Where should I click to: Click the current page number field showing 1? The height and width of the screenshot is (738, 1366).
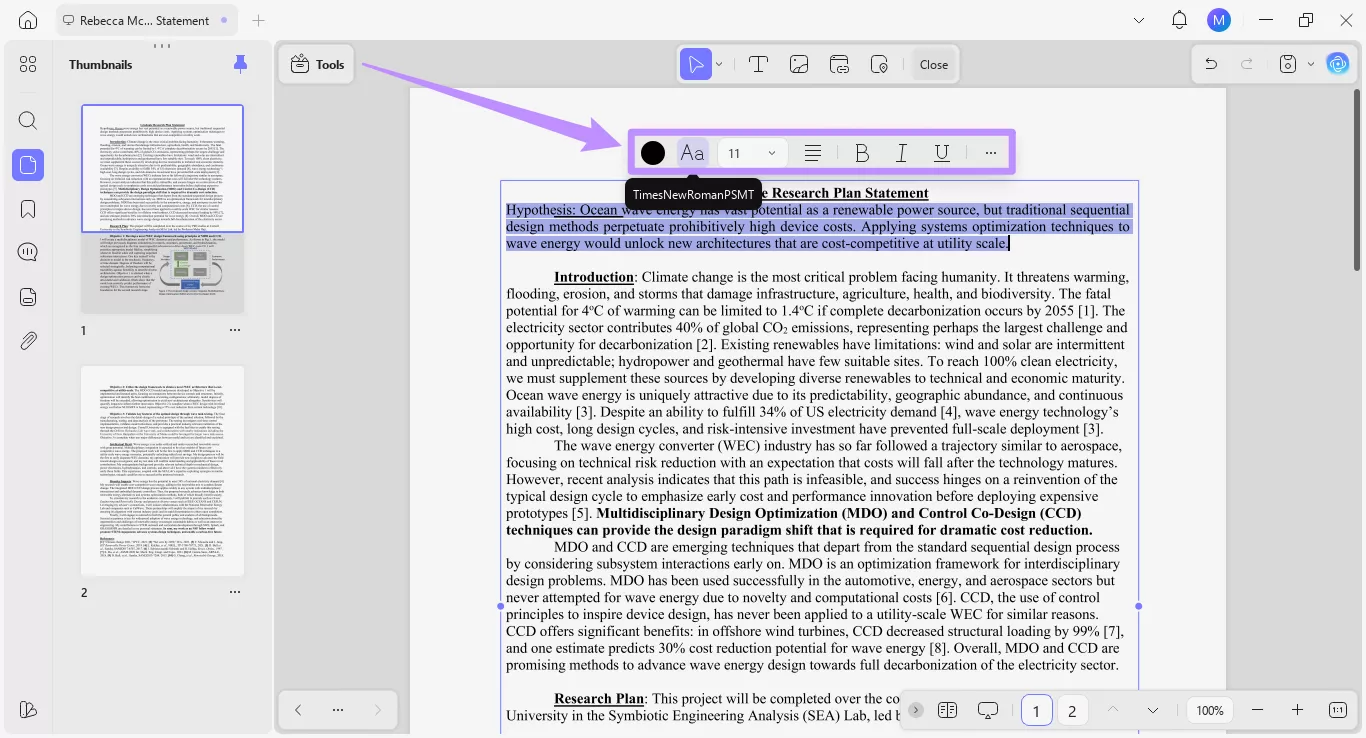point(1036,710)
